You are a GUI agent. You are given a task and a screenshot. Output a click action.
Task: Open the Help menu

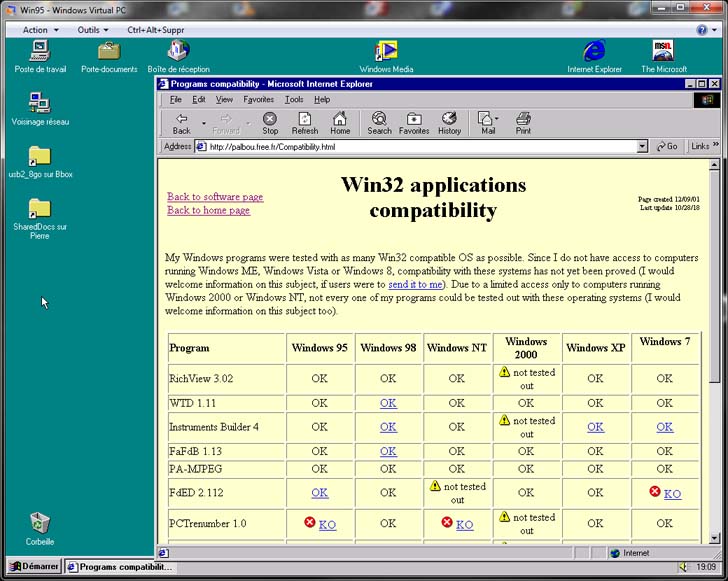322,99
